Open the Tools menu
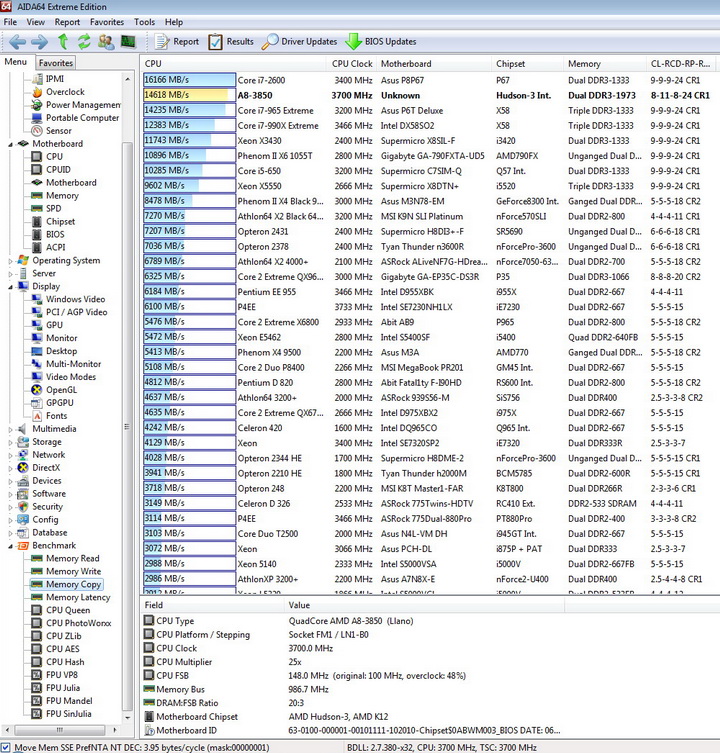This screenshot has height=753, width=720. click(x=144, y=22)
